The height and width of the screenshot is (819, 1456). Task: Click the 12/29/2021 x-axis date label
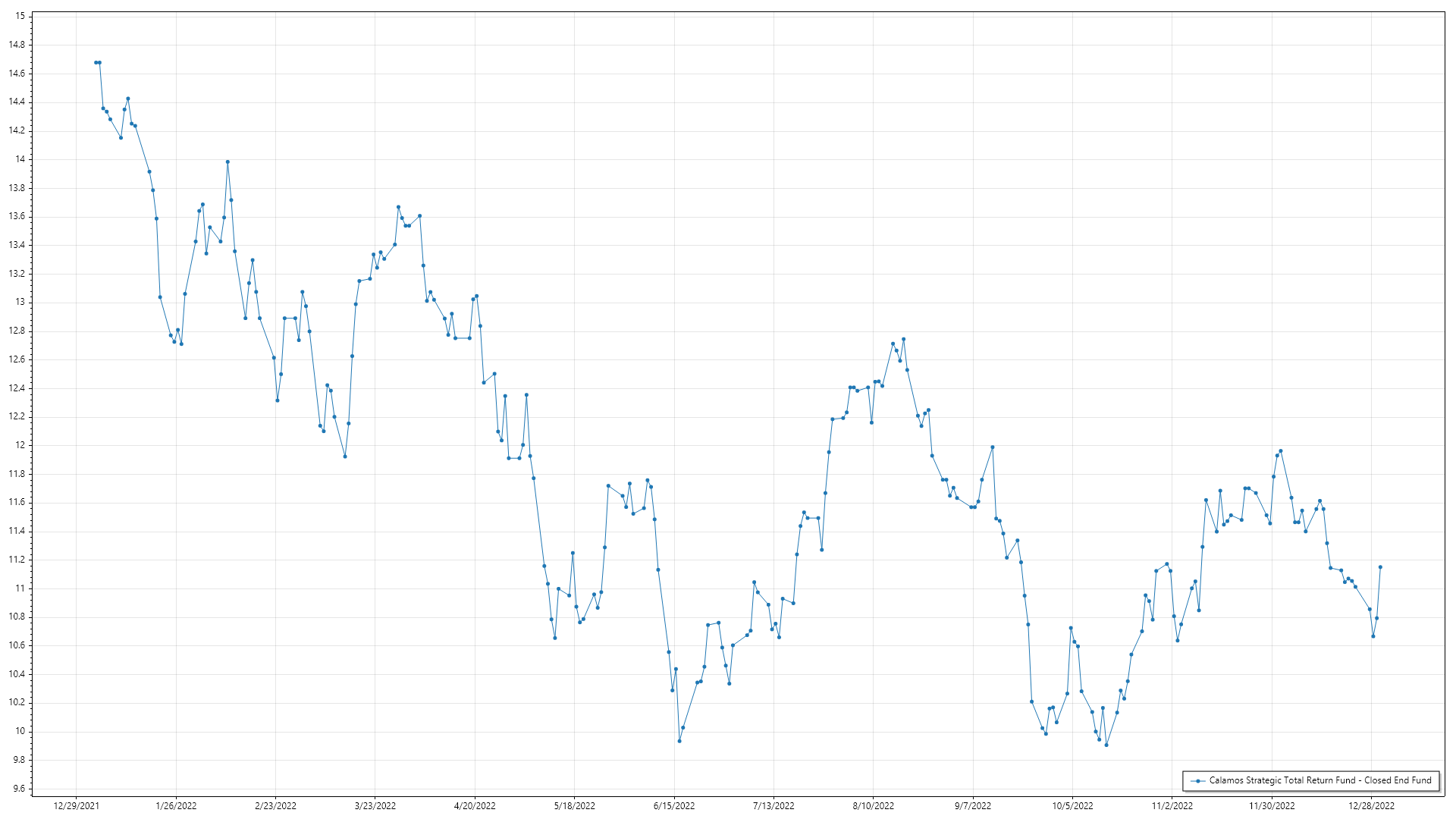[x=76, y=806]
